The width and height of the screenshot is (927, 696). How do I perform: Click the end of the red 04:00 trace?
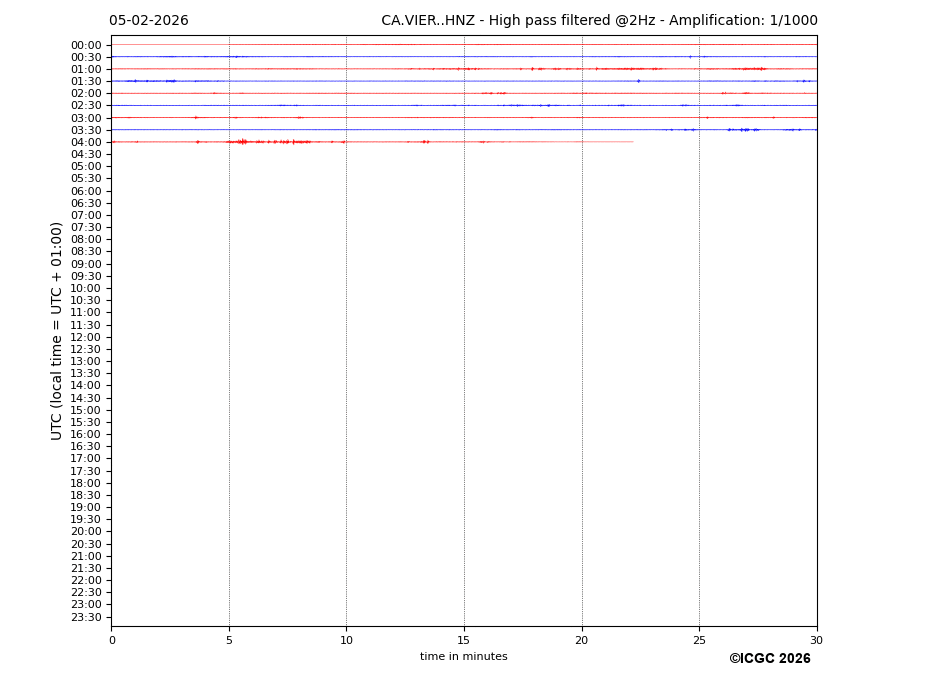coord(632,142)
